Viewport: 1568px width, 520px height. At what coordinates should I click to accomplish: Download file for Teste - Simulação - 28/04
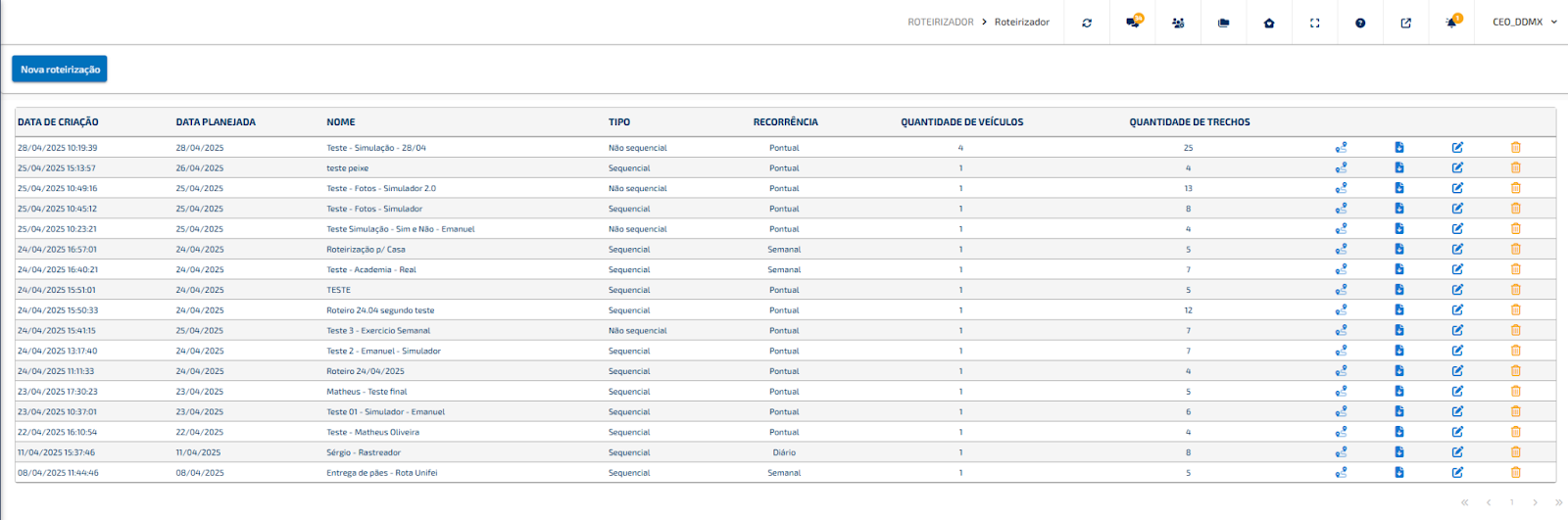[x=1399, y=148]
